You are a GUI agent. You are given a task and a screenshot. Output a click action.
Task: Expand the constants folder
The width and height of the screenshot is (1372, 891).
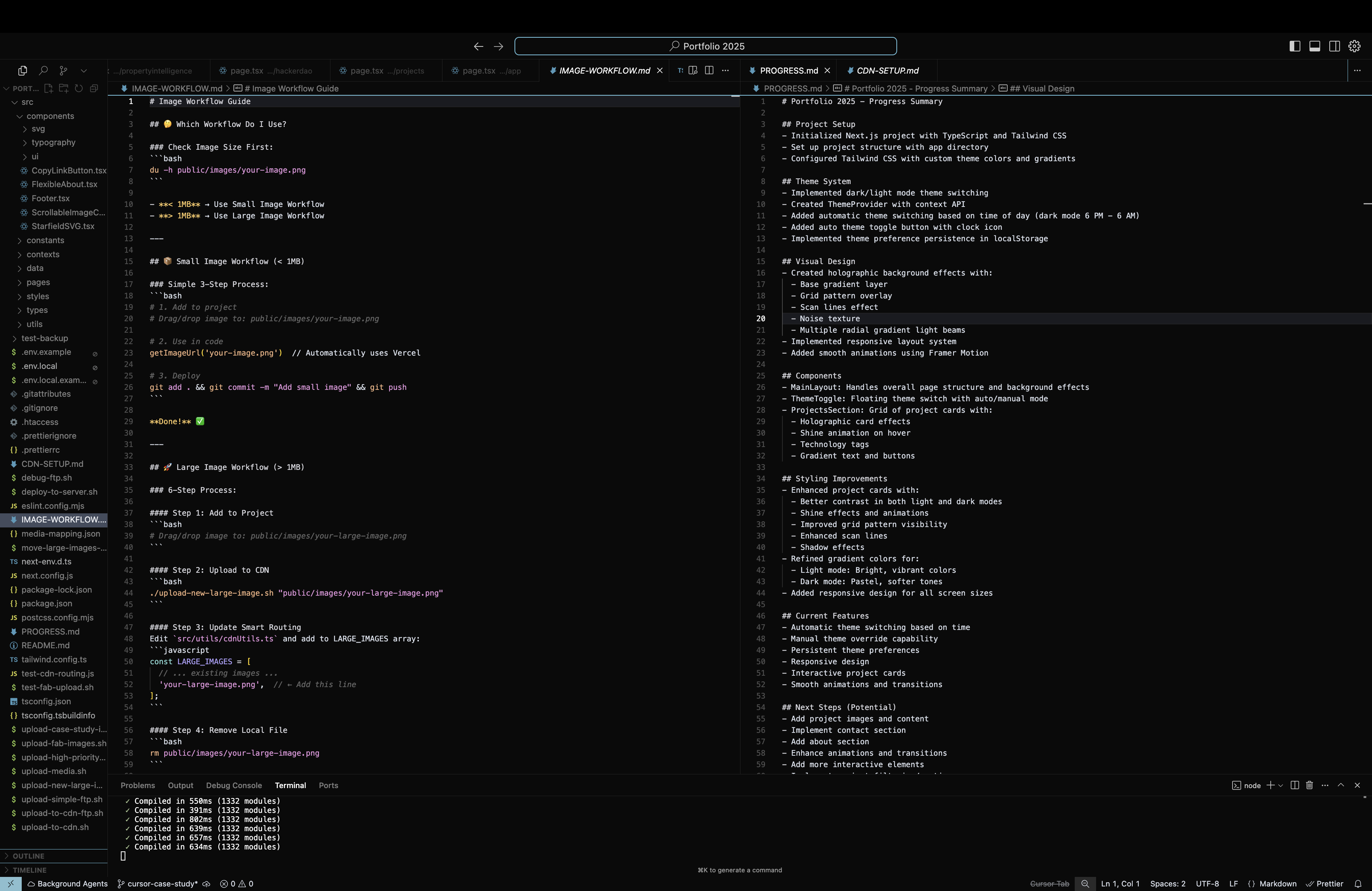pyautogui.click(x=54, y=240)
